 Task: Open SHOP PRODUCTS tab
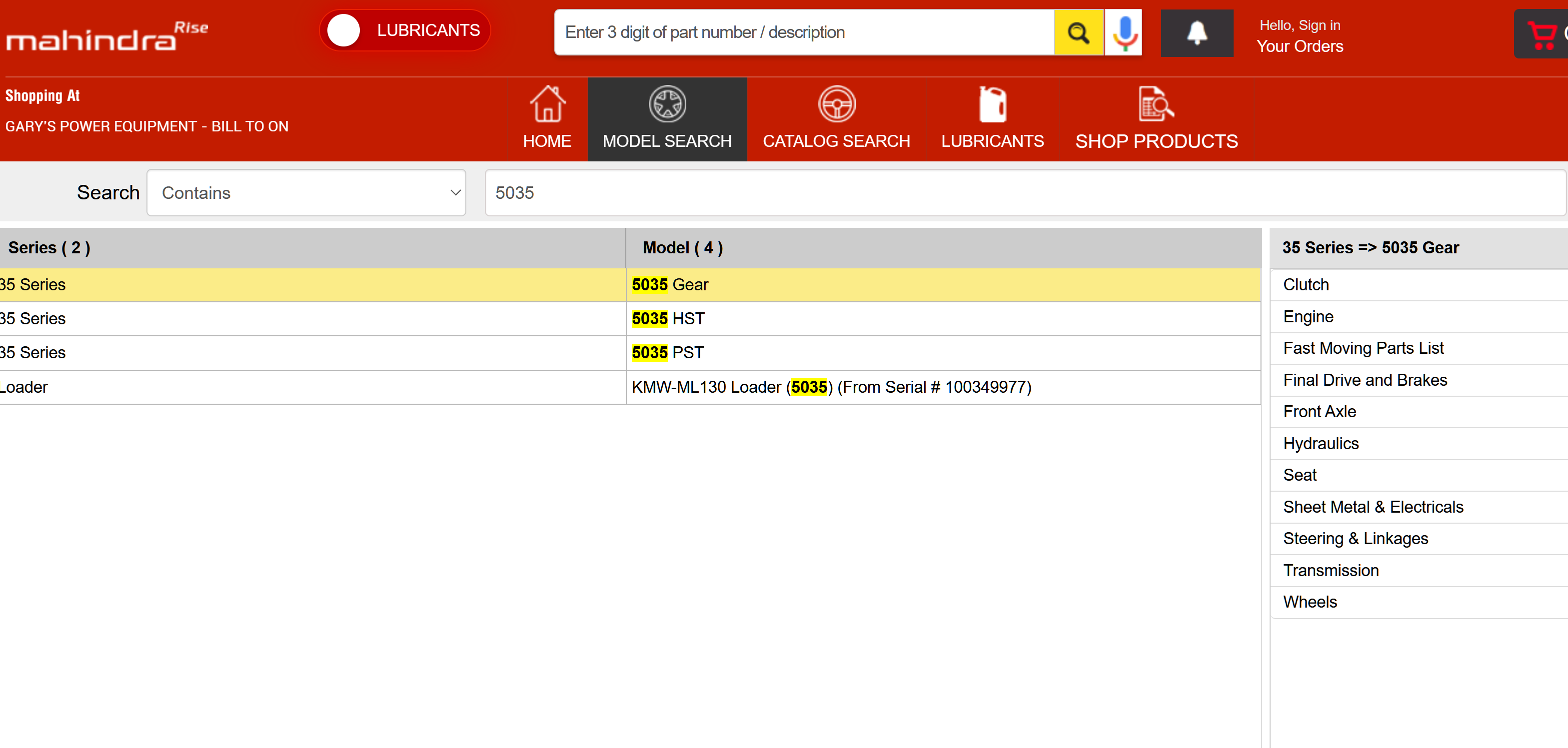point(1157,119)
